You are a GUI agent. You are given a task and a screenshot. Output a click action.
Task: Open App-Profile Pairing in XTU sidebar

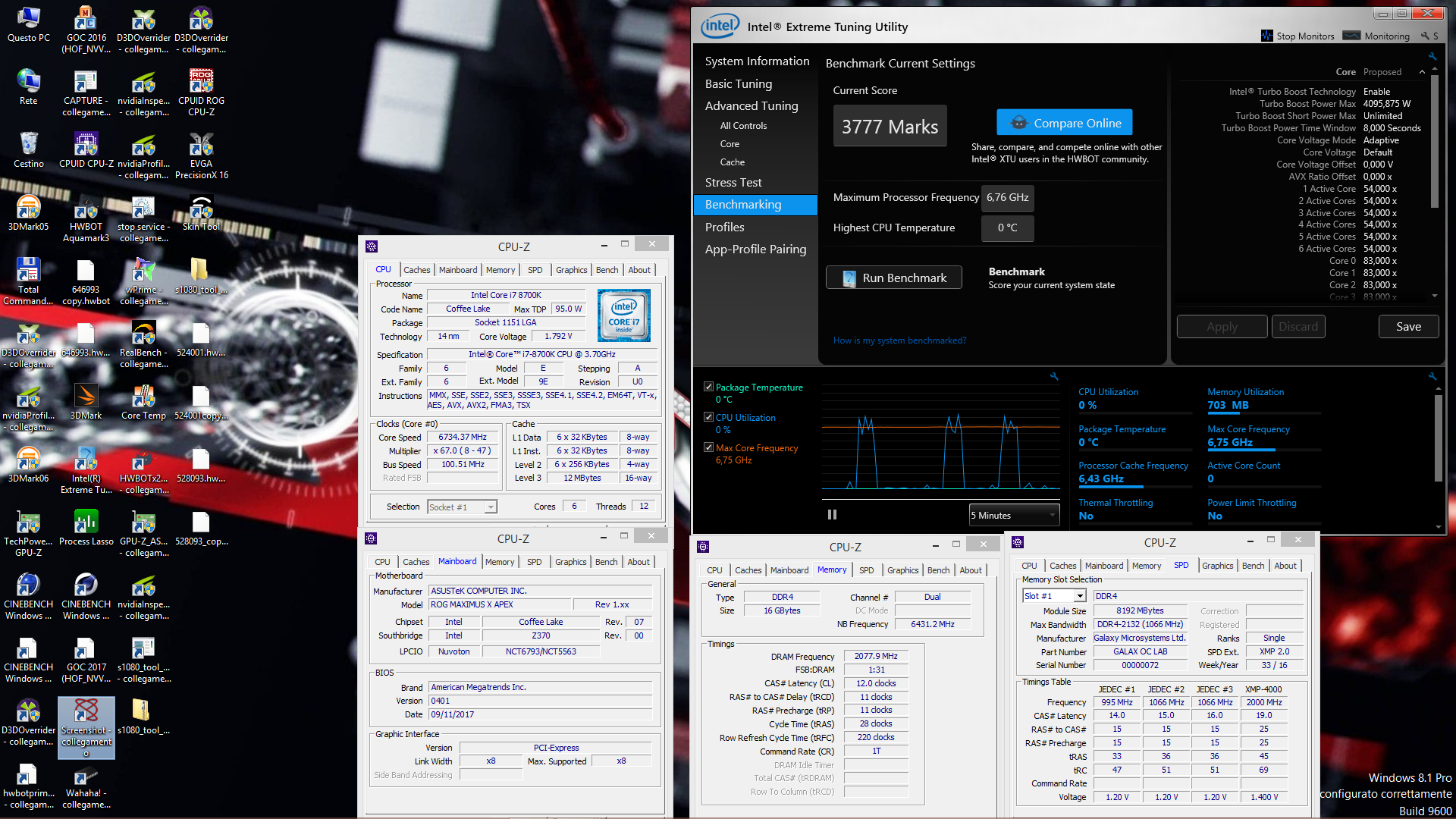tap(755, 249)
